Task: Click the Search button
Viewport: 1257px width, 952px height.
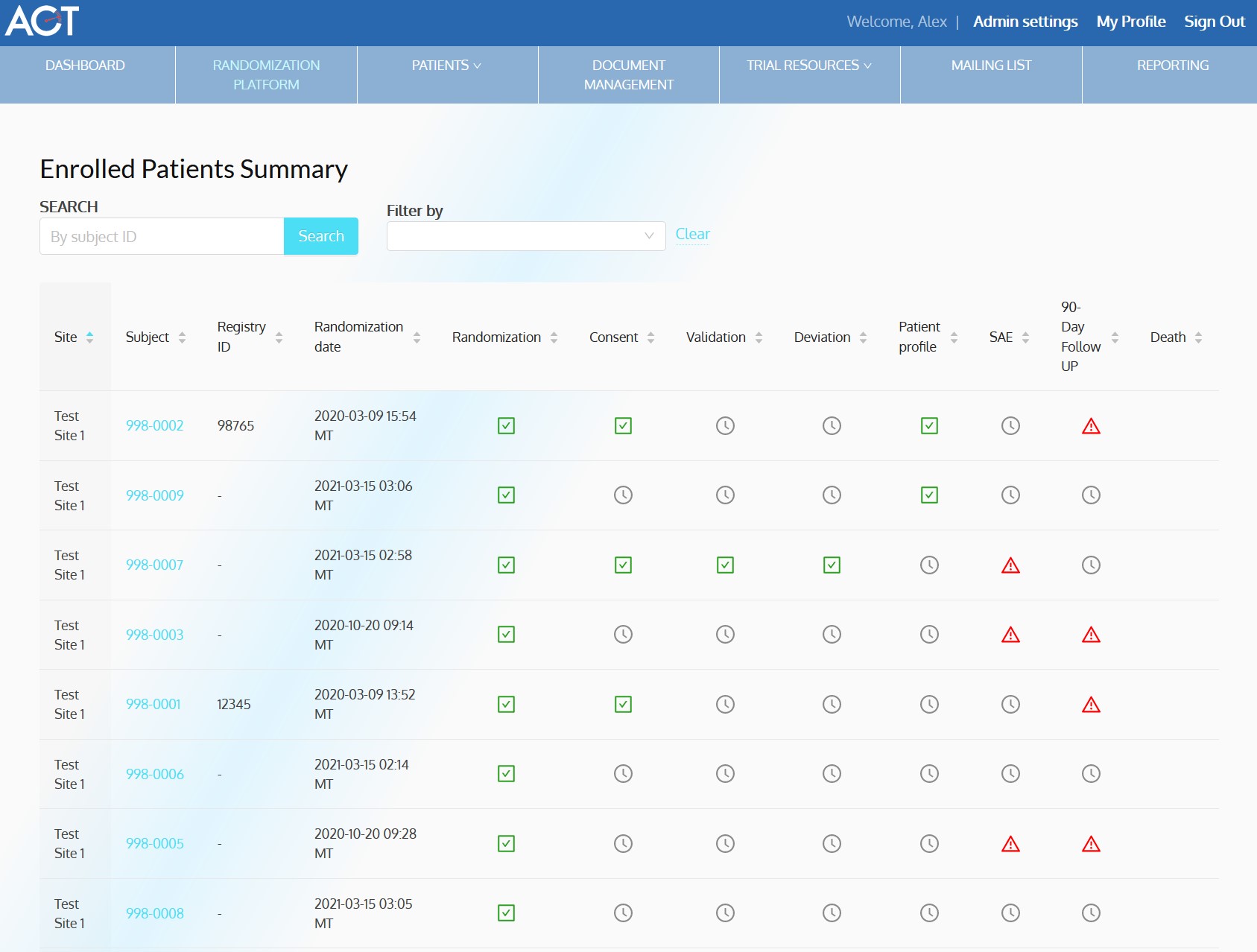Action: coord(321,236)
